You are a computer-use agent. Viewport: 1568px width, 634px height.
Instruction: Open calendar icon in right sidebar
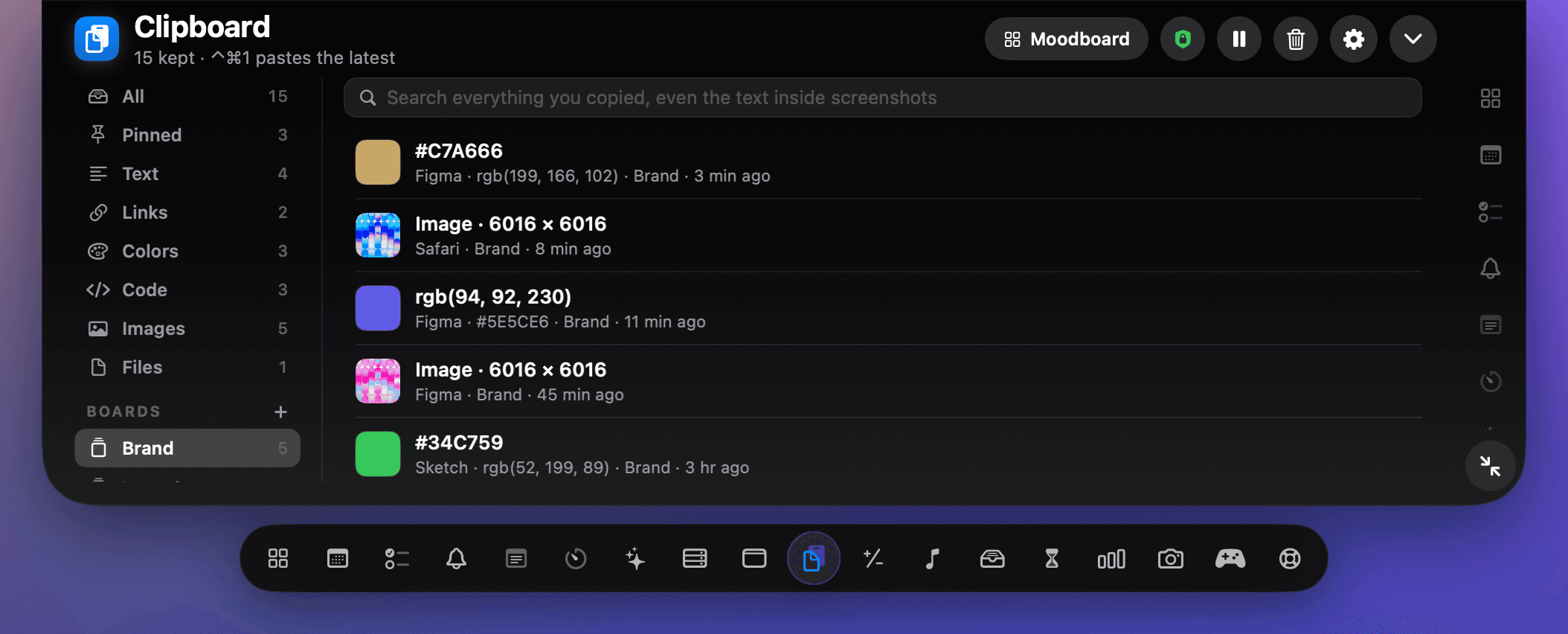point(1491,155)
